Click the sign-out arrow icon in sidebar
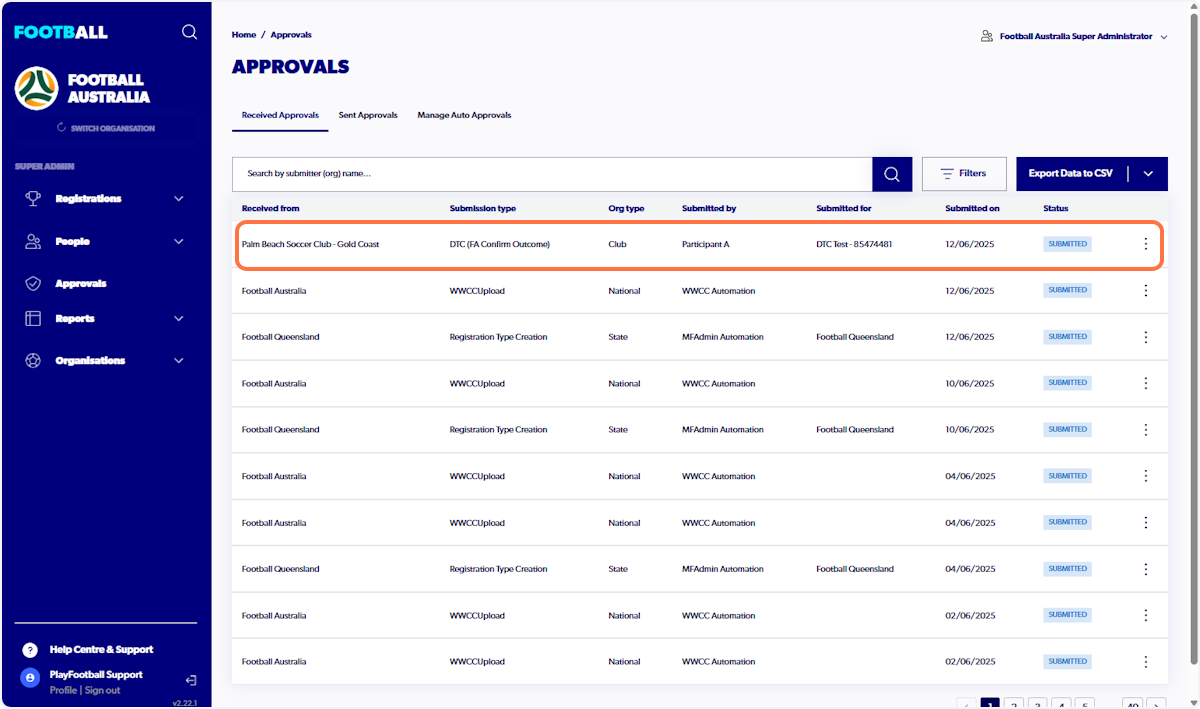 191,680
